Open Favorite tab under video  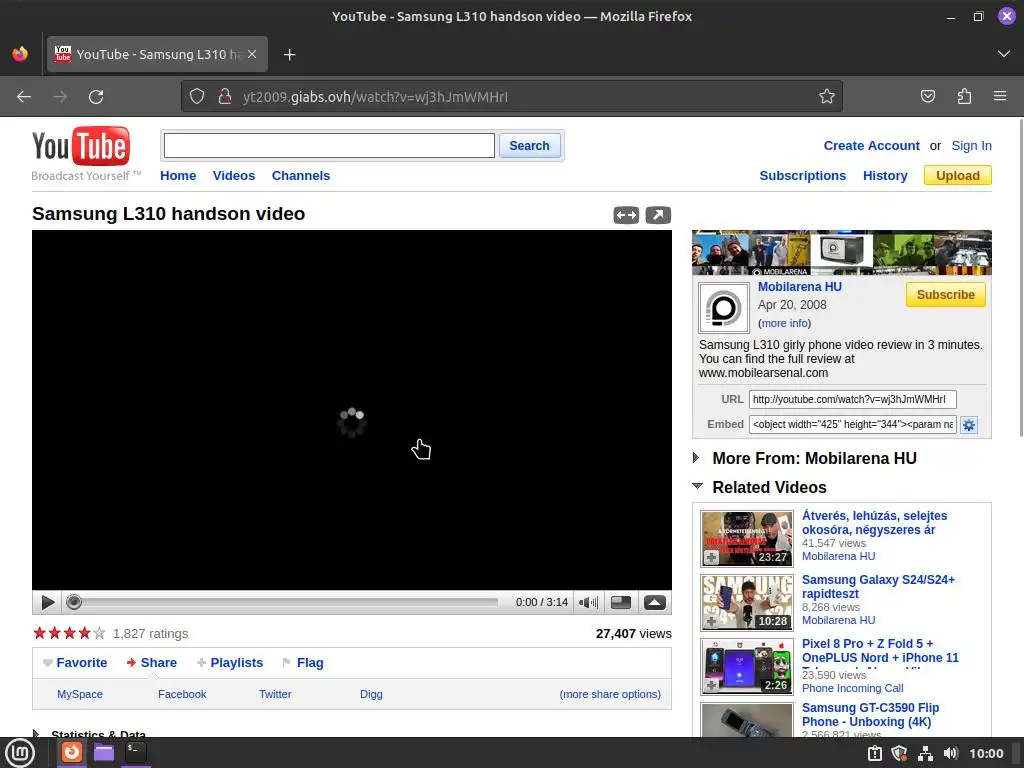(x=82, y=663)
